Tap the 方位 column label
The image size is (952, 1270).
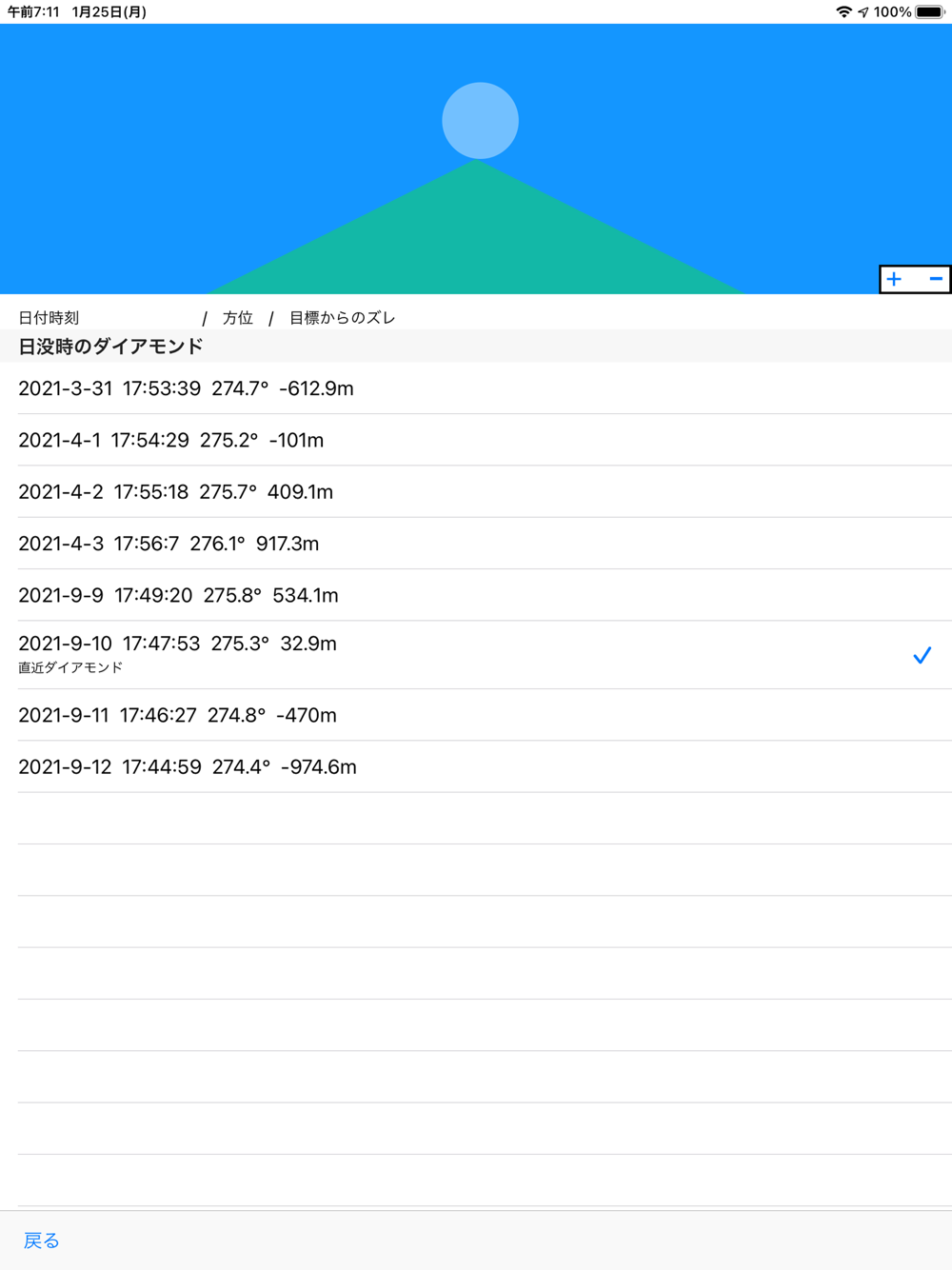[x=238, y=318]
